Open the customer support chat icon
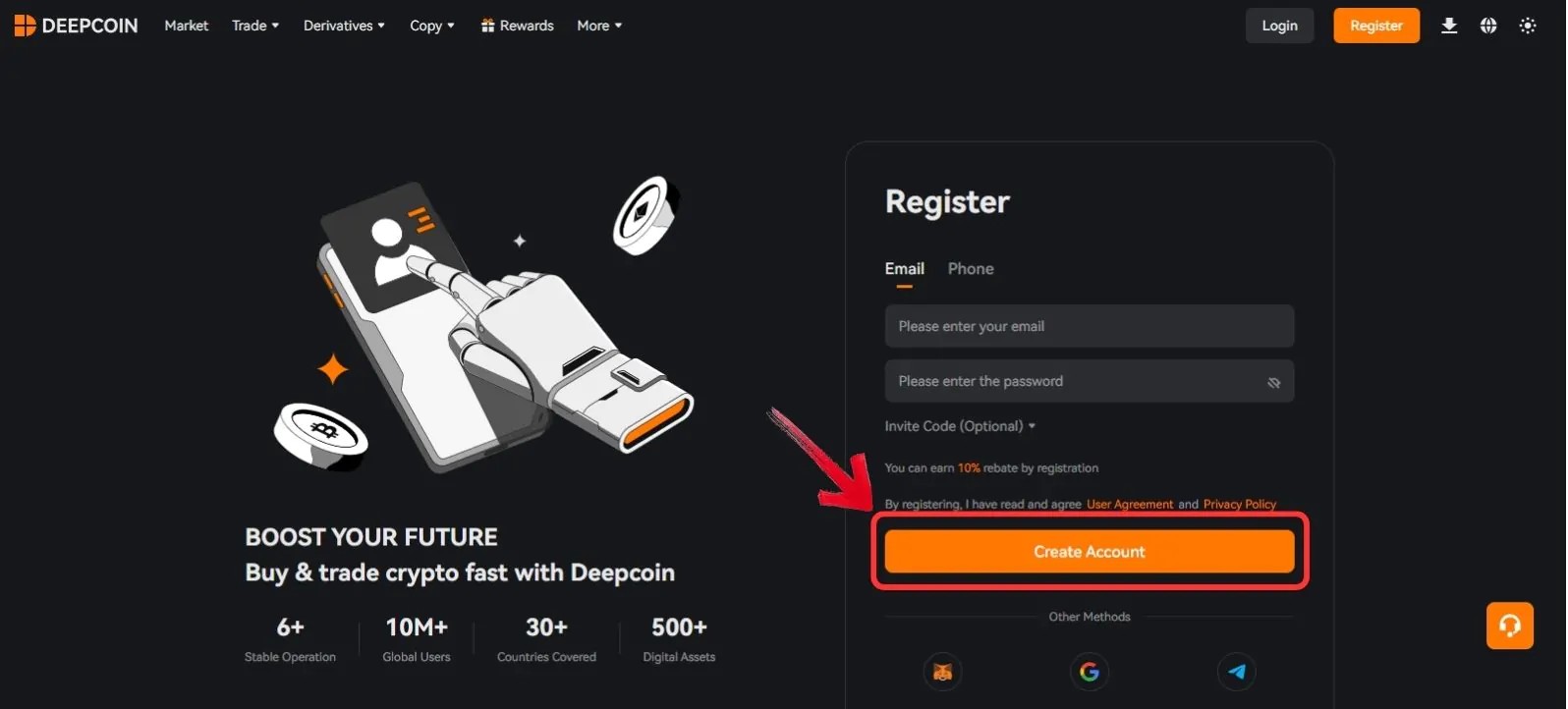The width and height of the screenshot is (1568, 709). 1510,626
